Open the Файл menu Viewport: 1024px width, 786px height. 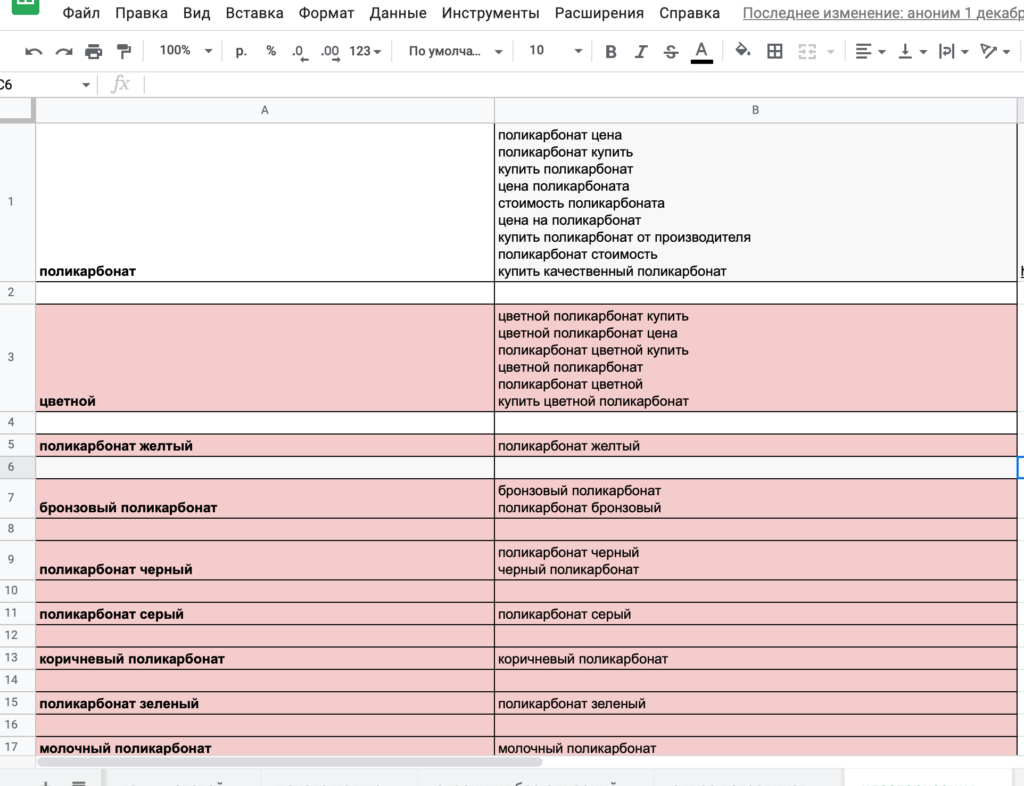pos(81,13)
